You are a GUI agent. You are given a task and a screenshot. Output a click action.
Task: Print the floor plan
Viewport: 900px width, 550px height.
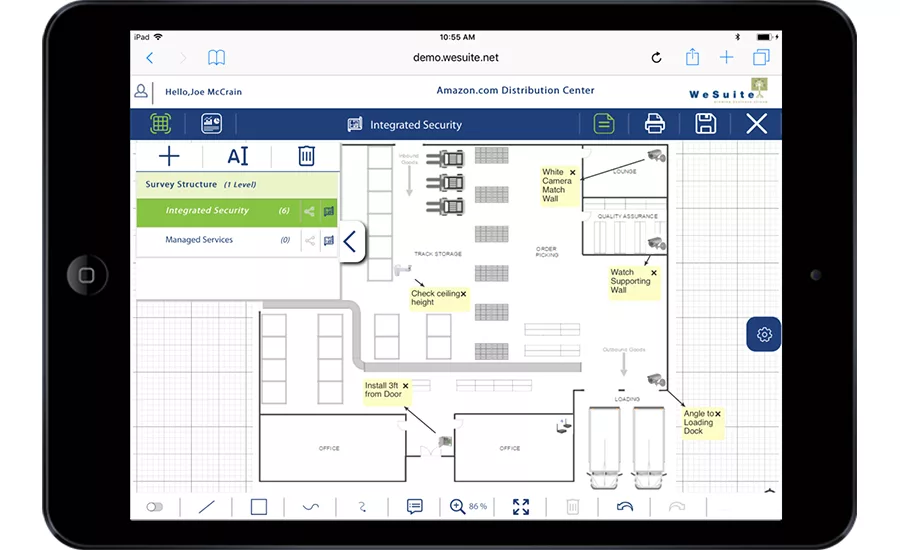pos(654,123)
